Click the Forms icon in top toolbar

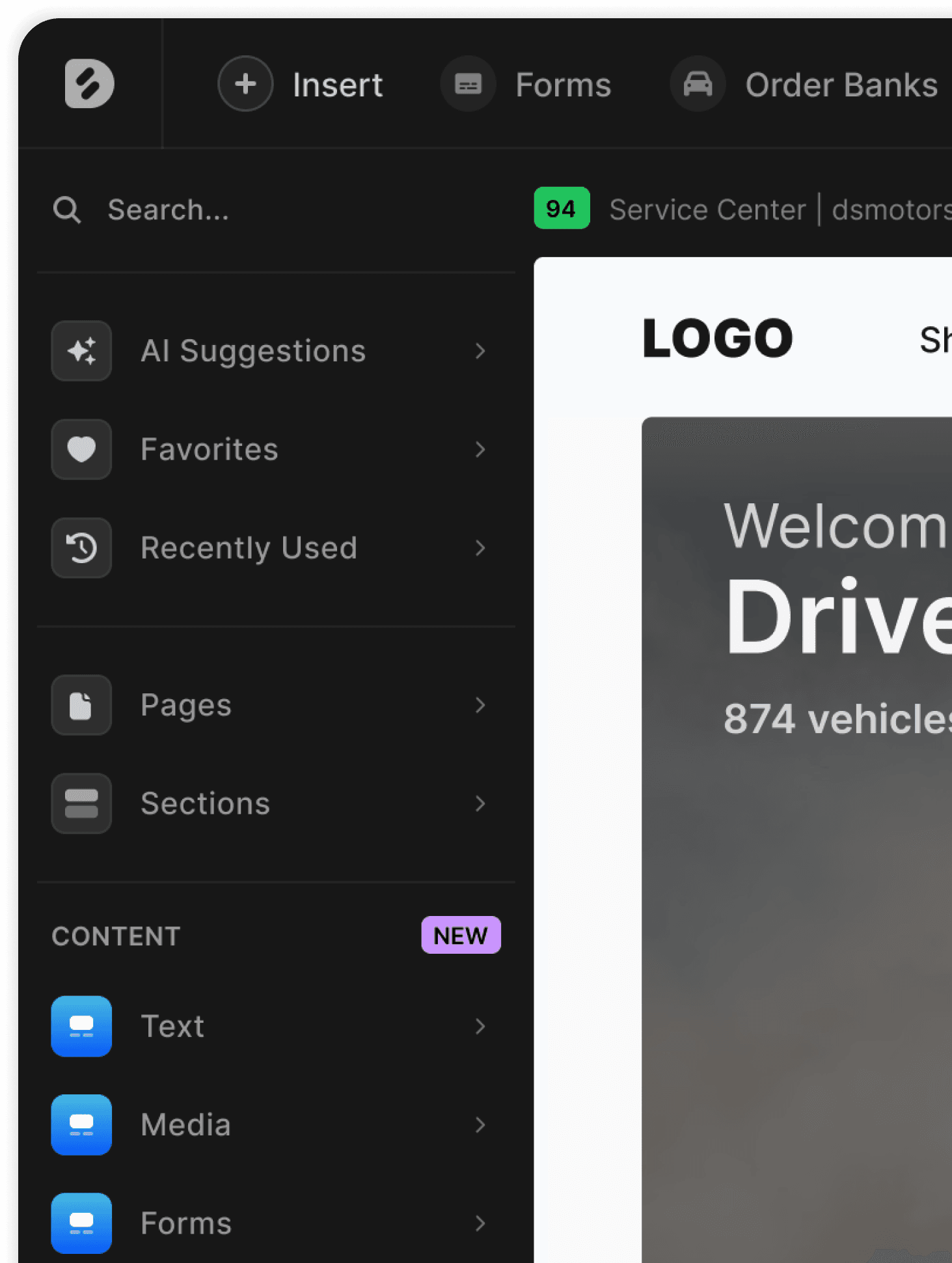[x=468, y=84]
